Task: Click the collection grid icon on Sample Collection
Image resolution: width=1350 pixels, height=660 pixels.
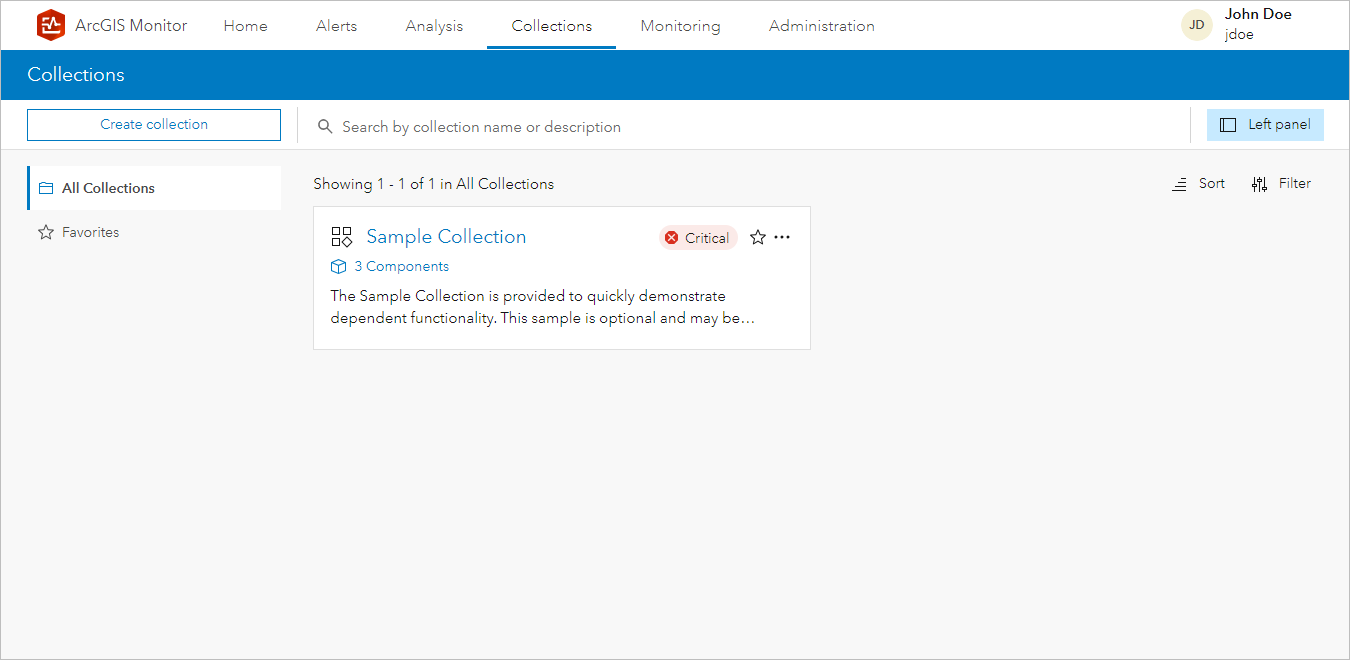Action: [341, 236]
